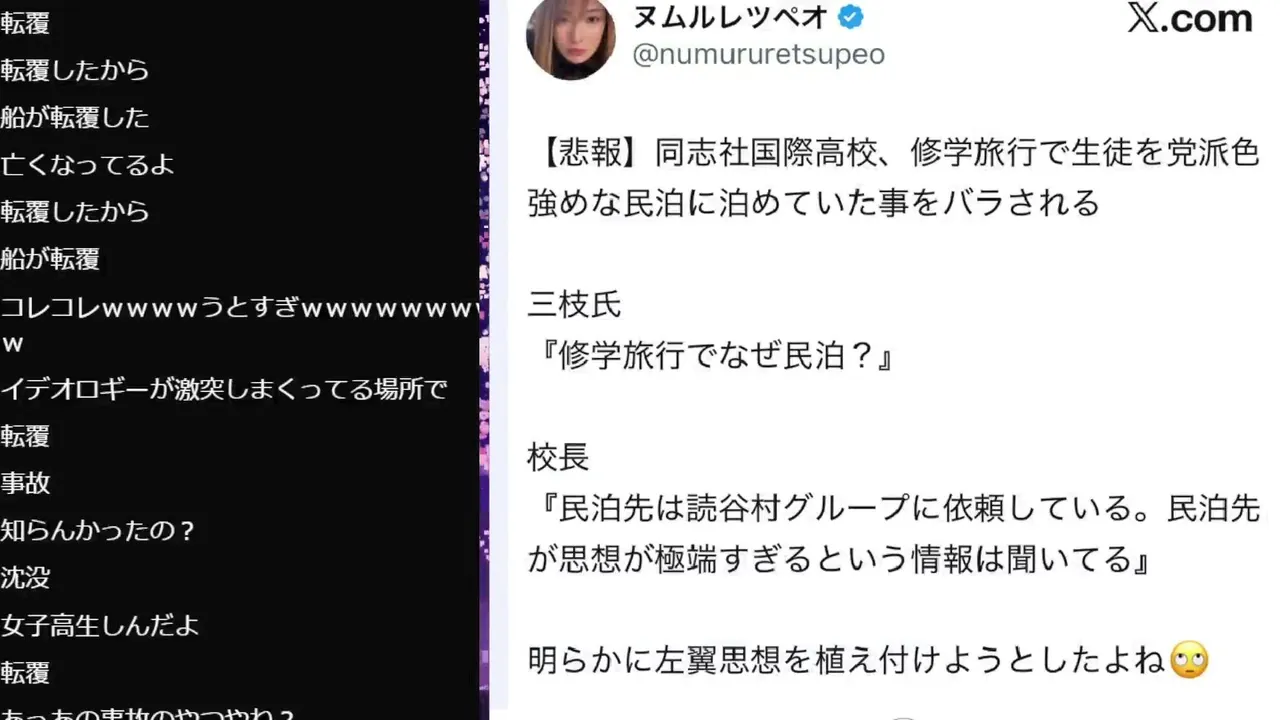Select the tweet headline starting with 【悲報】
The width and height of the screenshot is (1280, 720).
(x=893, y=178)
